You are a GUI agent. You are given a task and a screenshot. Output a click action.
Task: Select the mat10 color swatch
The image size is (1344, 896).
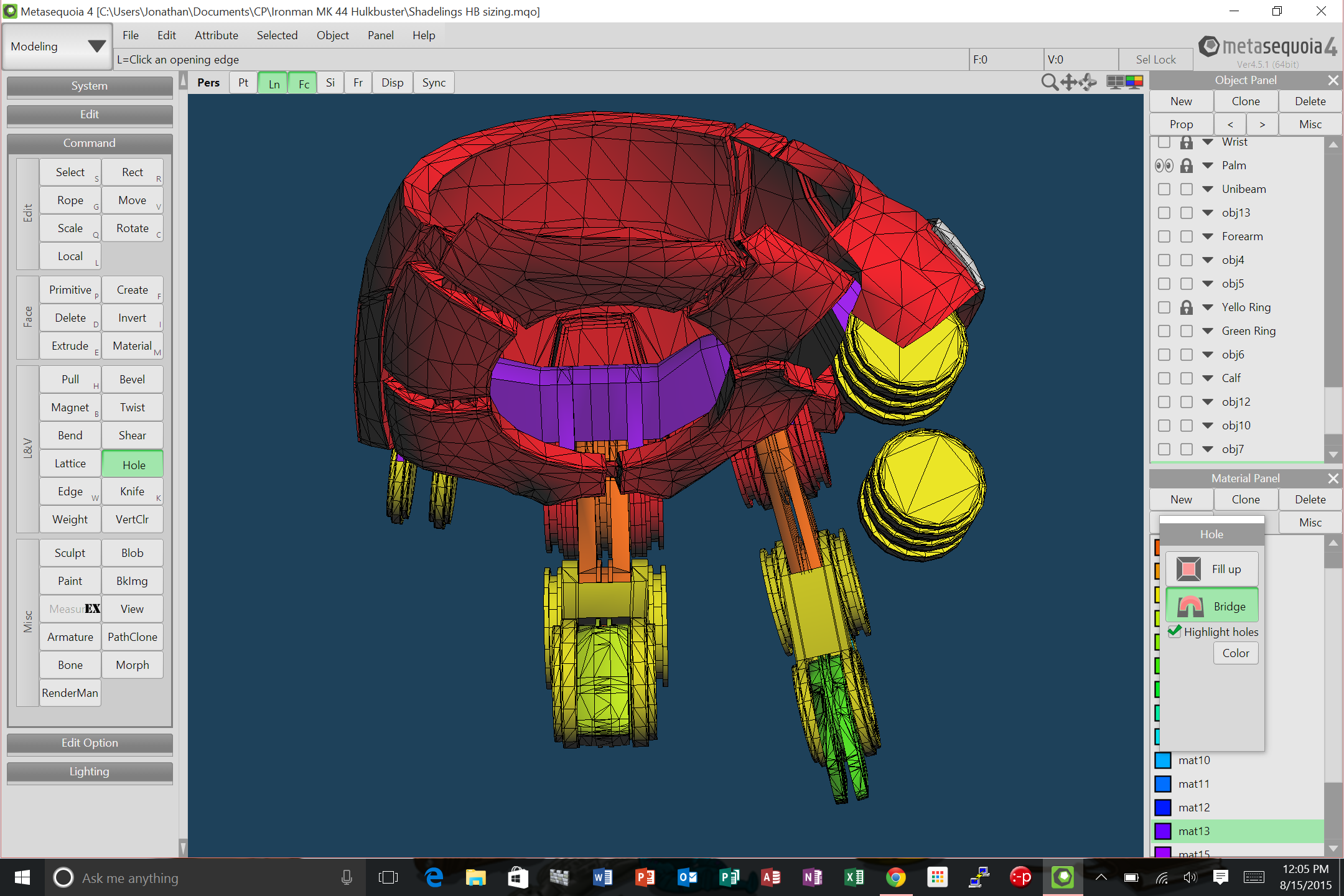1163,760
